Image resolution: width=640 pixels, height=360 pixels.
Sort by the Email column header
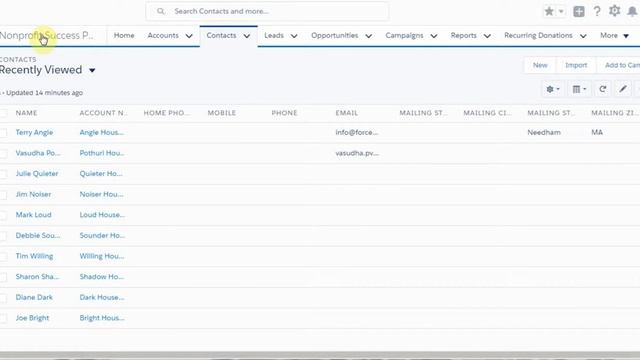click(x=347, y=113)
